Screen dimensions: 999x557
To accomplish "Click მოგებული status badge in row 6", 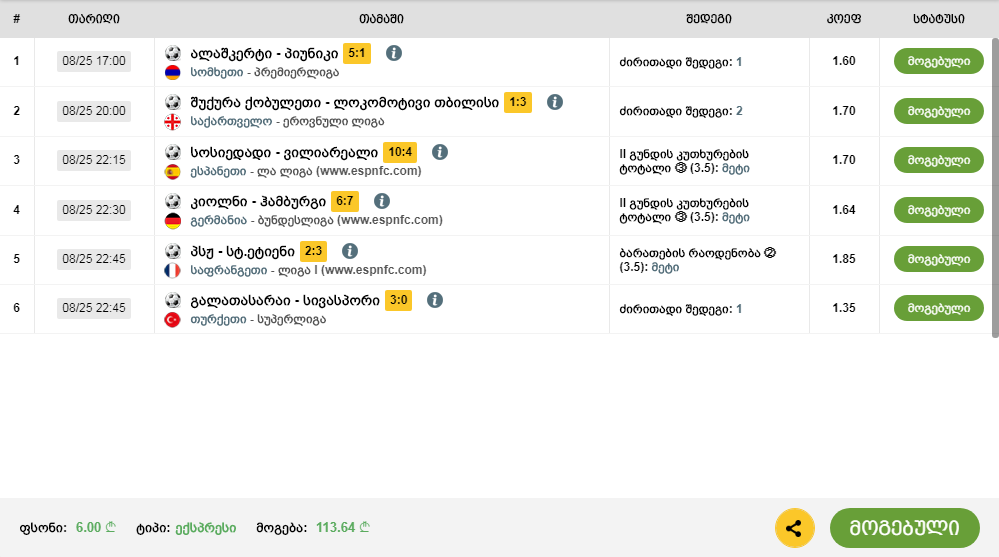I will coord(938,308).
